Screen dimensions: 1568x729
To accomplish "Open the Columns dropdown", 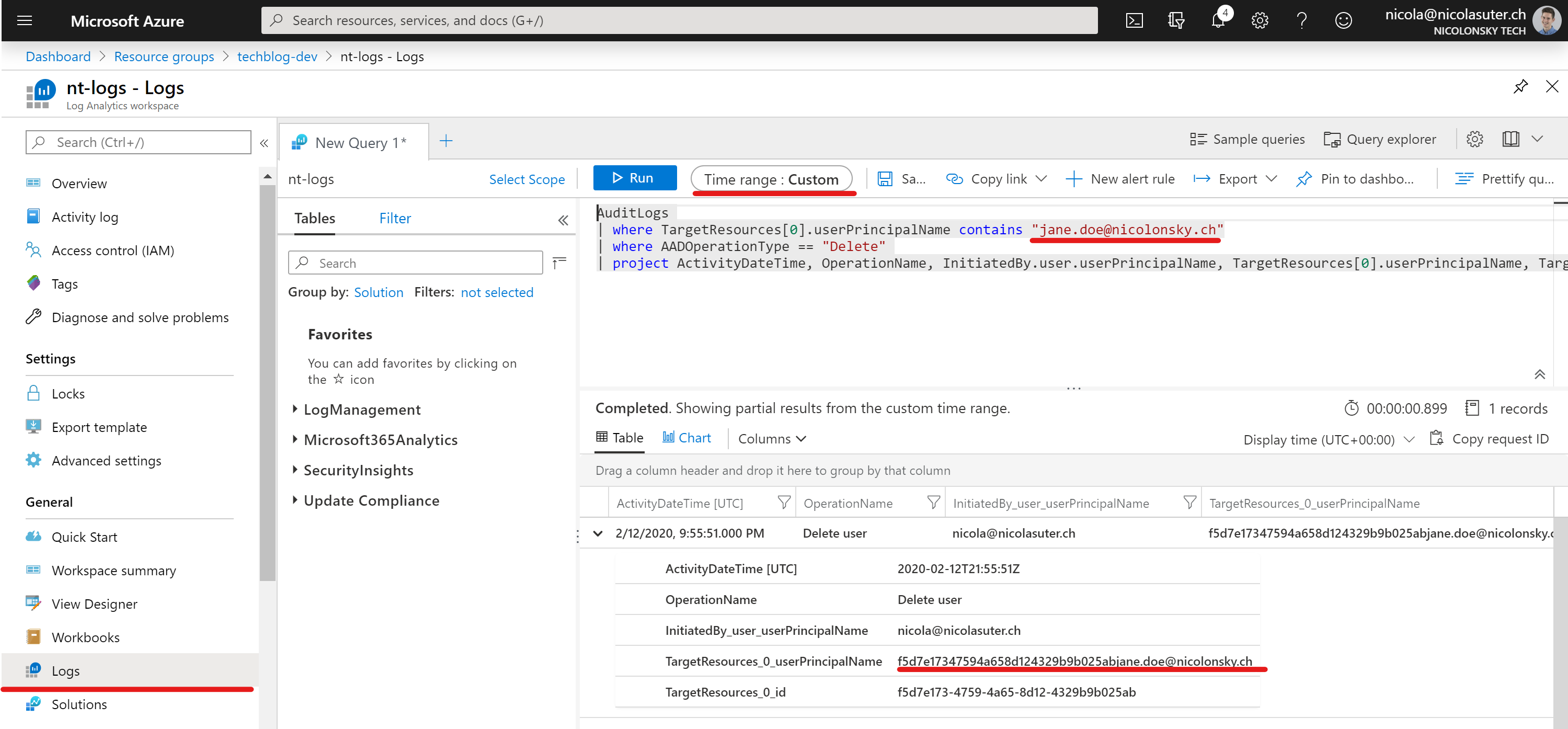I will tap(772, 438).
